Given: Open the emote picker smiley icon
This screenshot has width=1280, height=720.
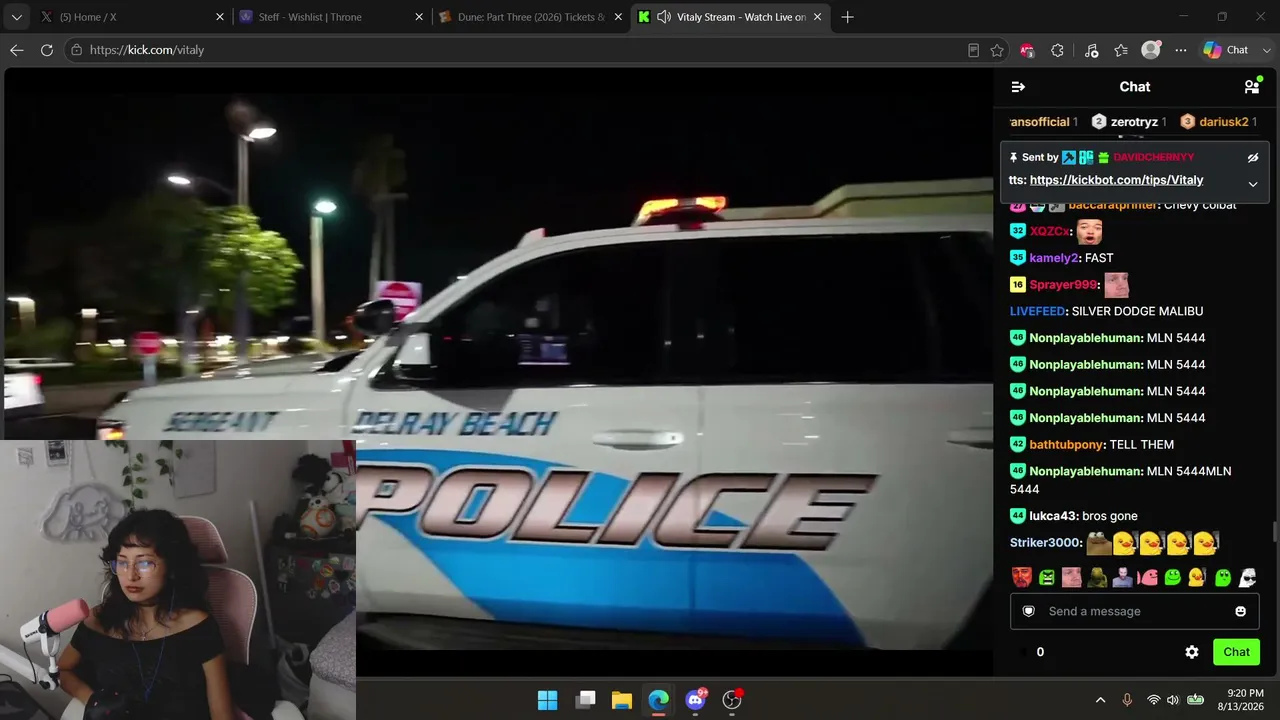Looking at the screenshot, I should pyautogui.click(x=1241, y=611).
